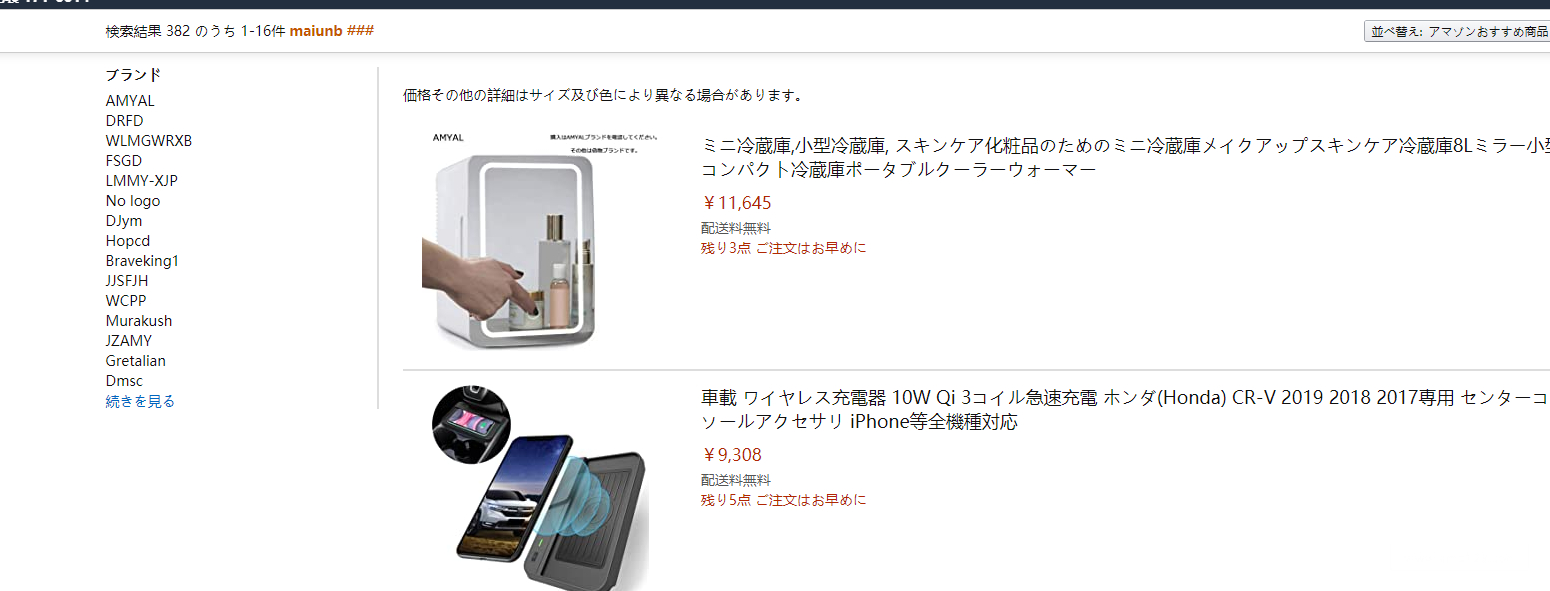Image resolution: width=1550 pixels, height=591 pixels.
Task: Filter results by Murakush brand
Action: click(x=139, y=321)
